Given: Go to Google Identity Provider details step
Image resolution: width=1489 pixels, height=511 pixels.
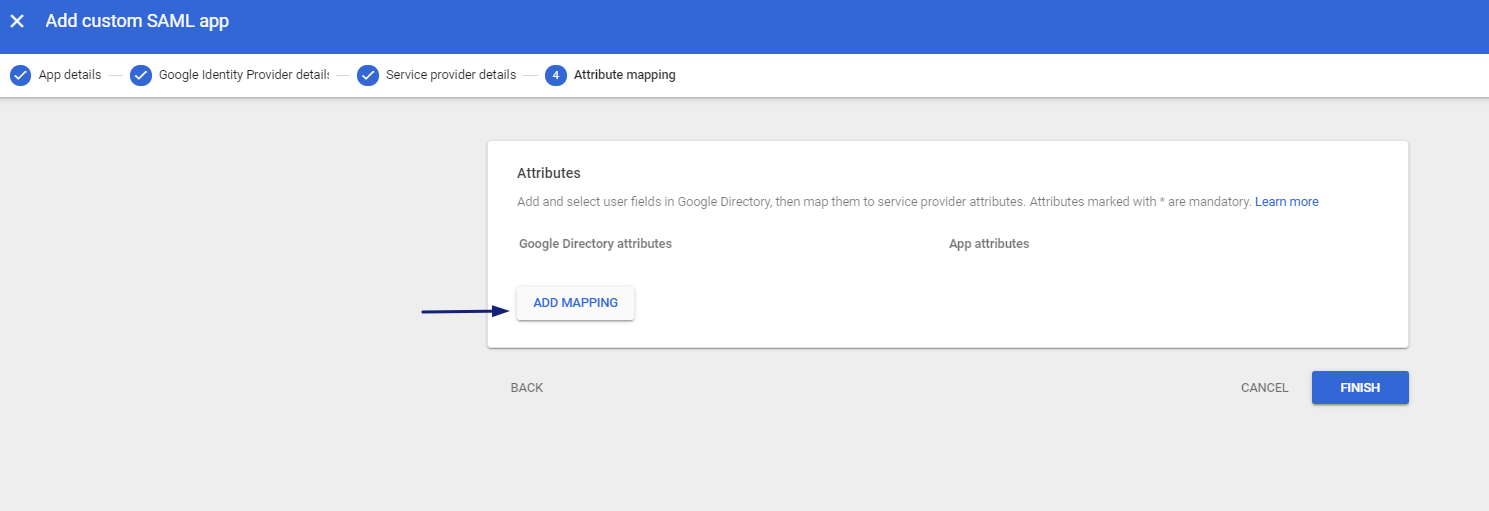Looking at the screenshot, I should coord(244,75).
